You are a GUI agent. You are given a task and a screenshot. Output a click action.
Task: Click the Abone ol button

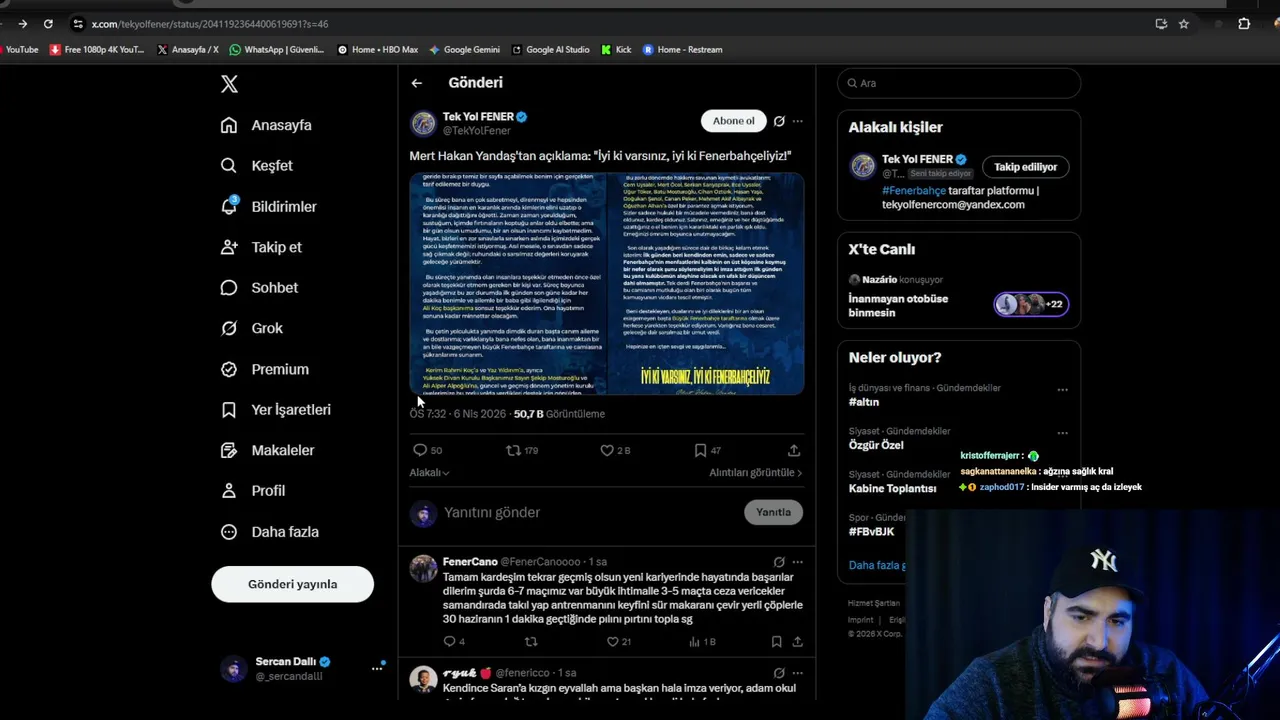[x=733, y=121]
